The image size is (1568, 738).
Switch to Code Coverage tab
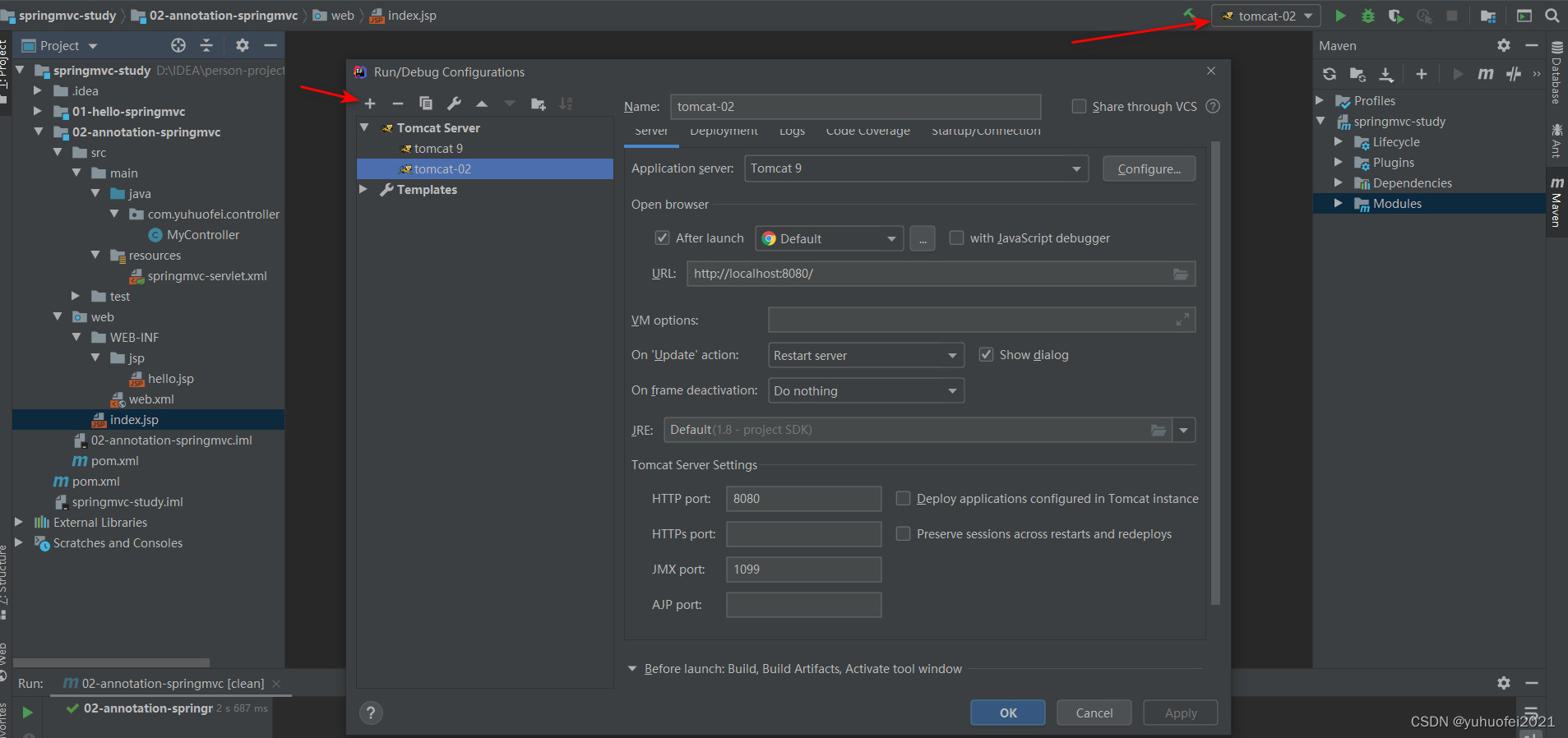[867, 132]
